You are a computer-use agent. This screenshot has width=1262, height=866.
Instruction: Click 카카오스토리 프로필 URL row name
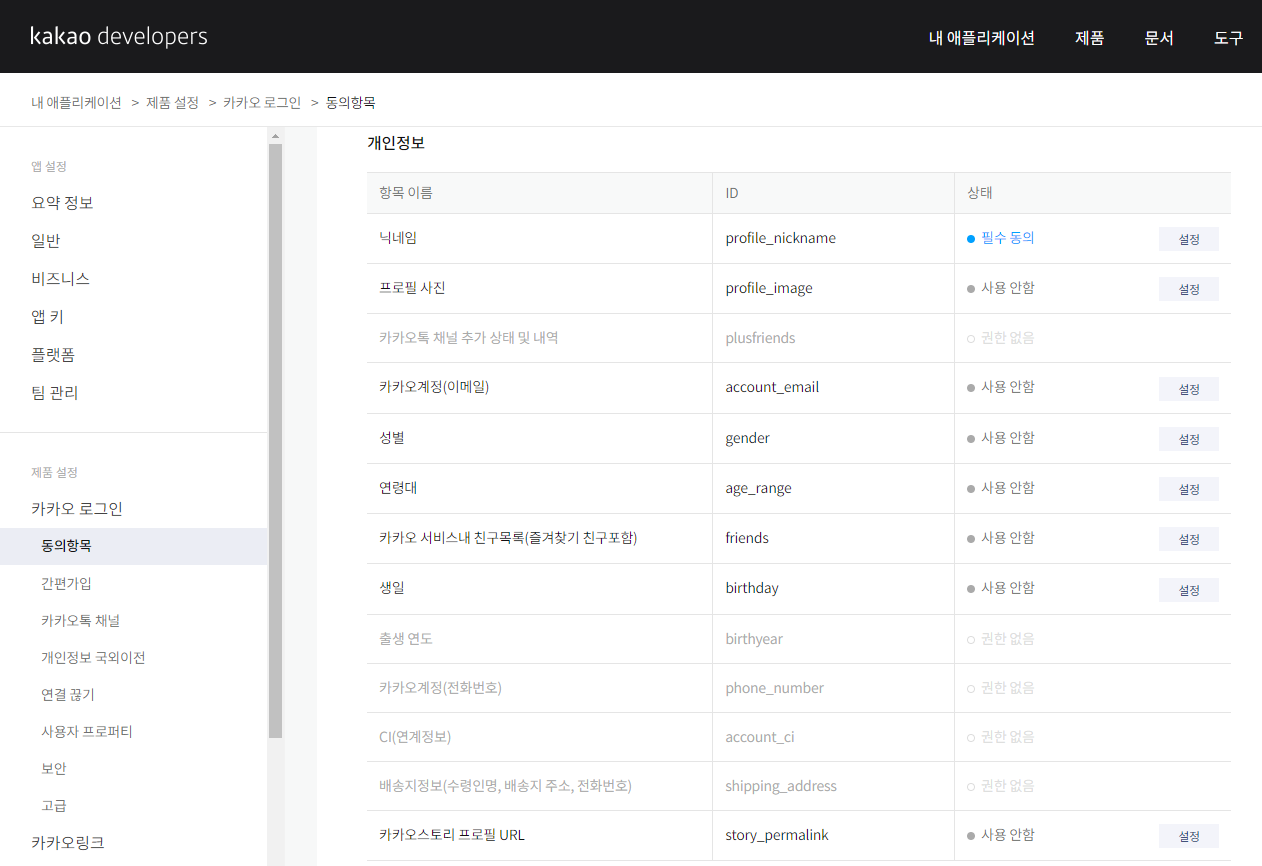(452, 835)
